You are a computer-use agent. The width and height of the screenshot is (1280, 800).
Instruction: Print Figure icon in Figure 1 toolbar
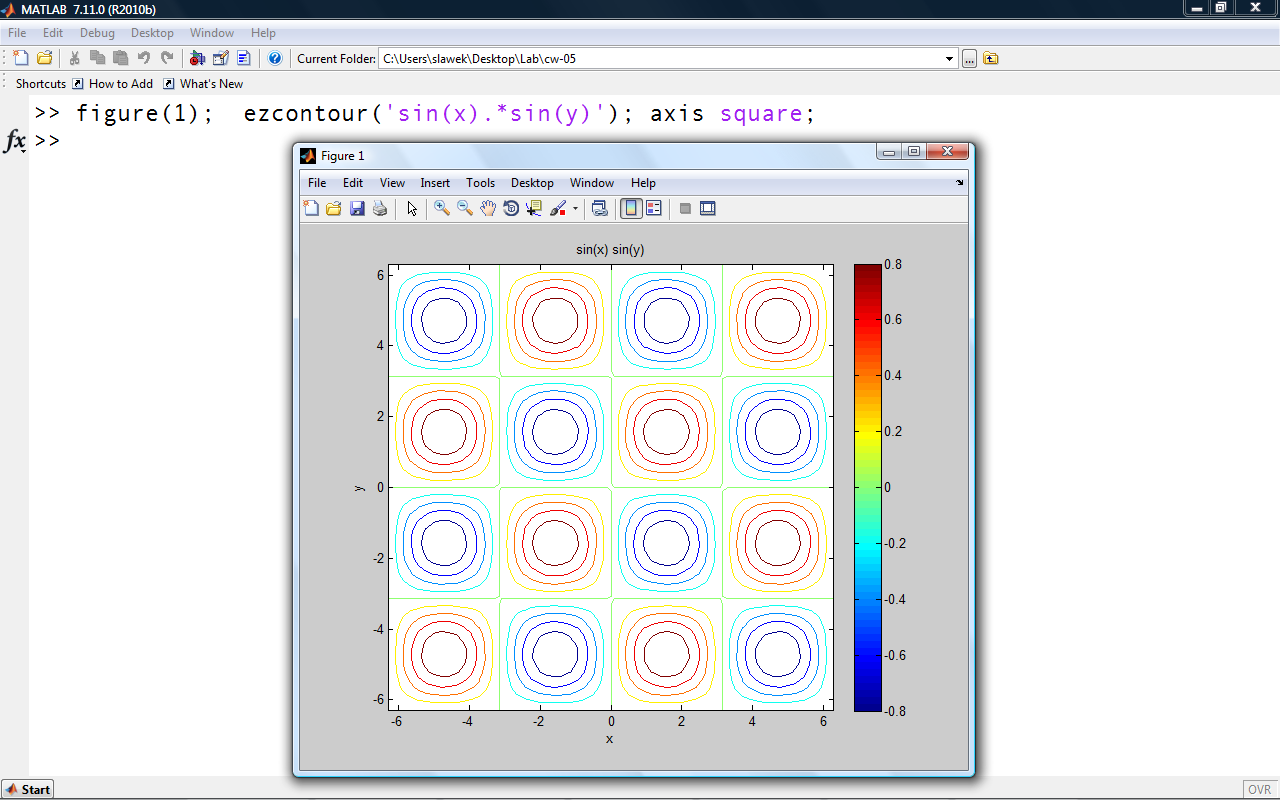[380, 208]
